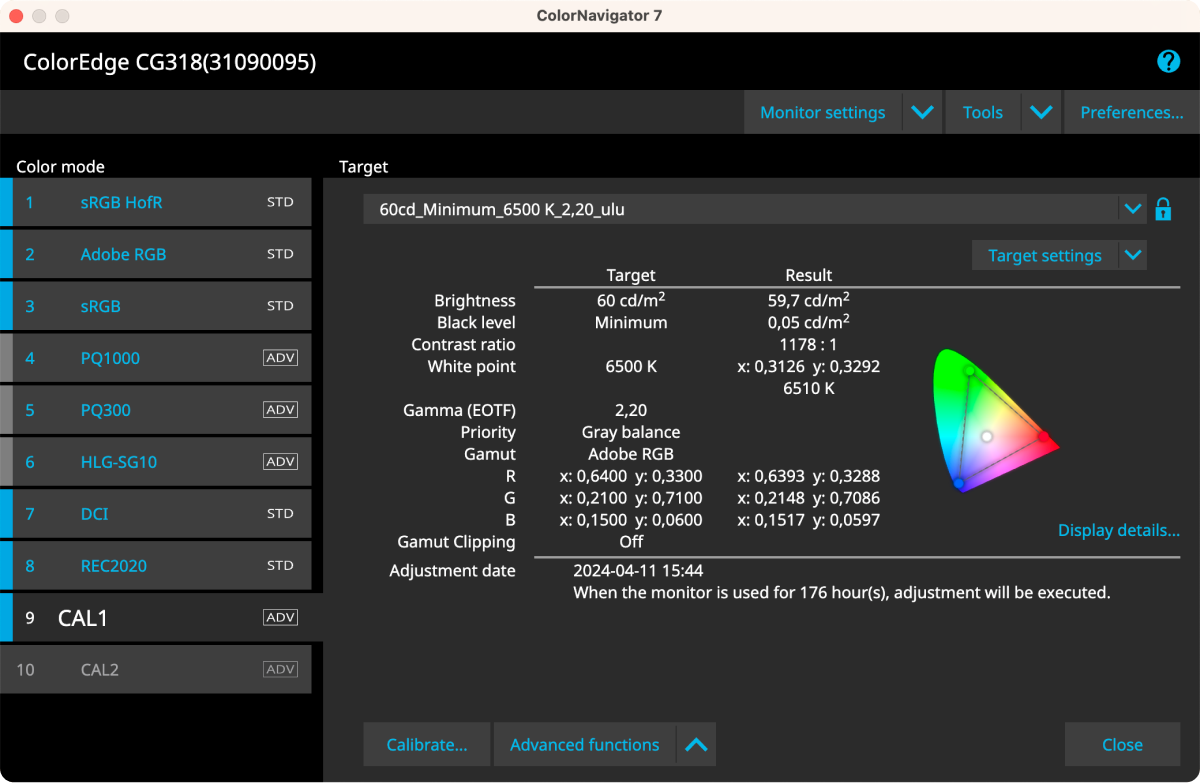Click the ADV badge on PQ1000

(x=280, y=358)
